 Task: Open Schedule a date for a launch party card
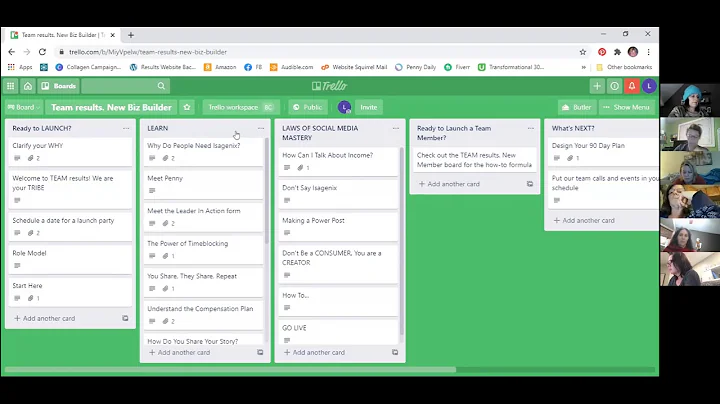coord(70,226)
